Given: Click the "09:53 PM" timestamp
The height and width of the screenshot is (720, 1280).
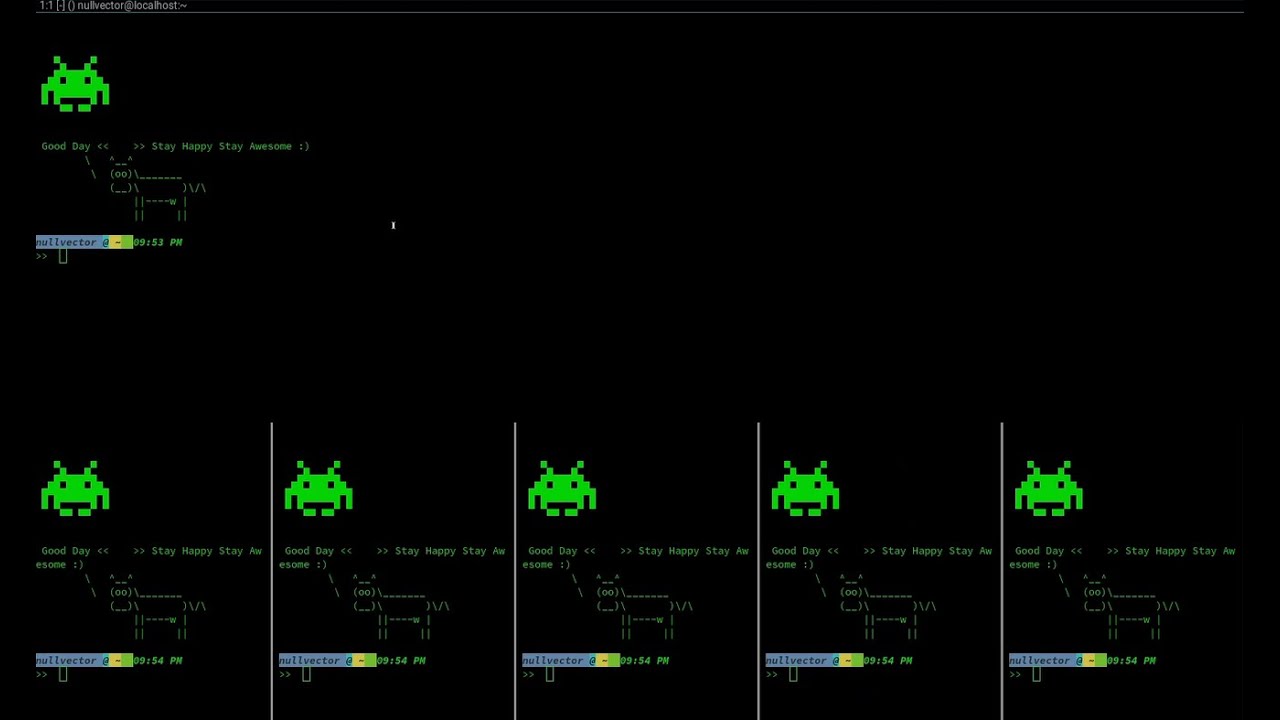Looking at the screenshot, I should pyautogui.click(x=158, y=242).
